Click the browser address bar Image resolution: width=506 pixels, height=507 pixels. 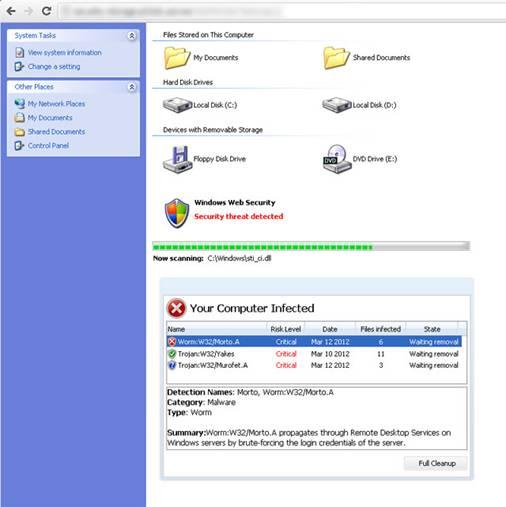283,12
